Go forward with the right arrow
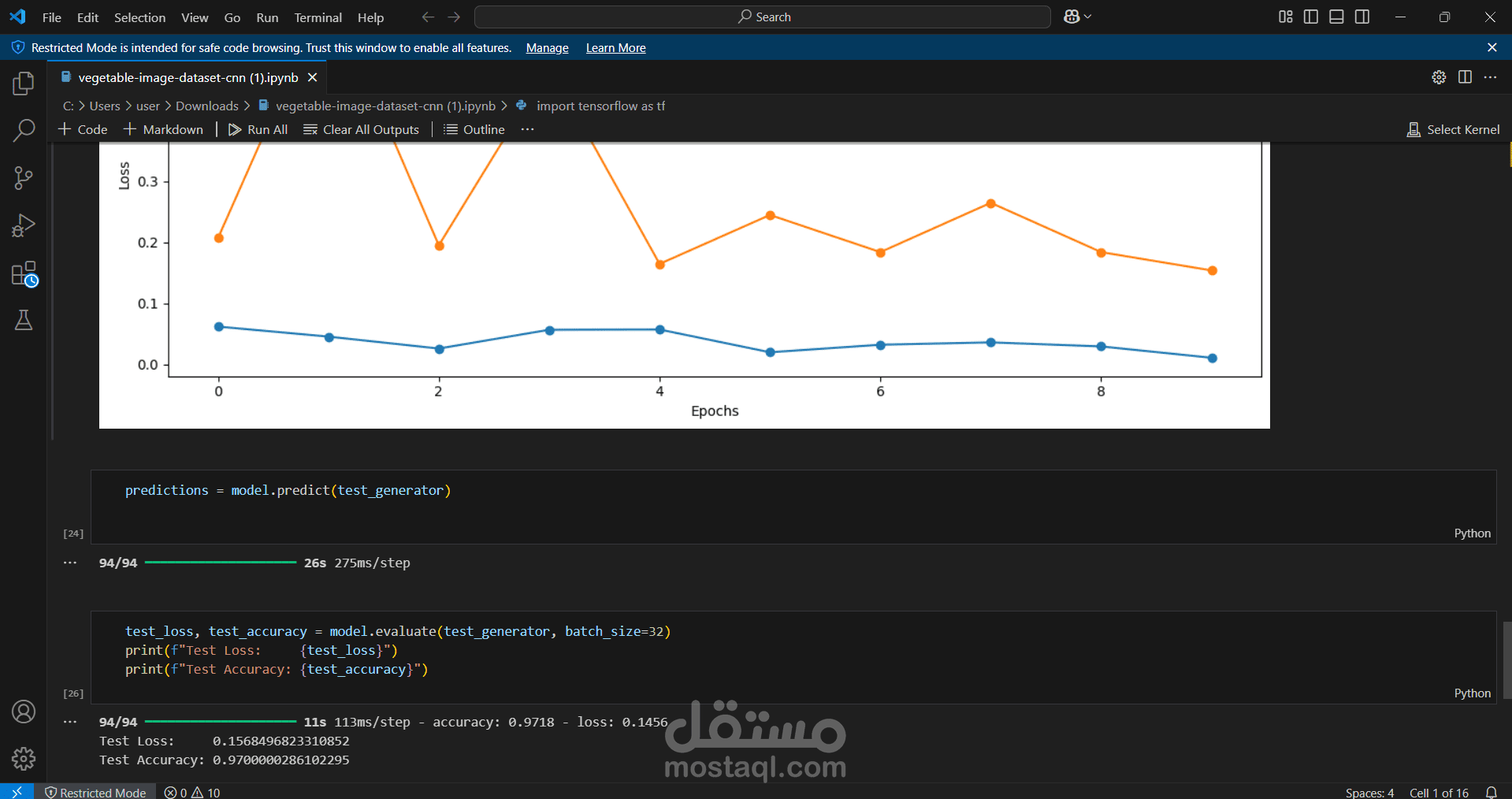The width and height of the screenshot is (1512, 799). 454,17
